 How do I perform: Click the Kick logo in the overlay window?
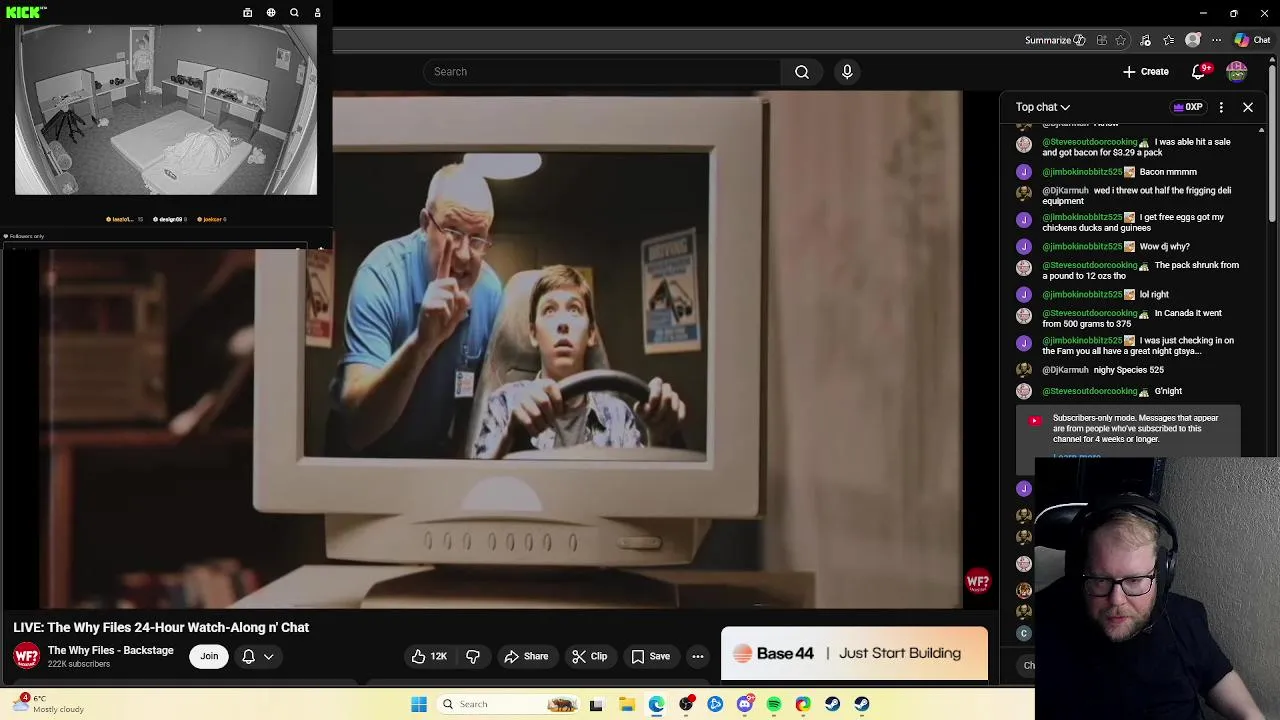tap(24, 12)
